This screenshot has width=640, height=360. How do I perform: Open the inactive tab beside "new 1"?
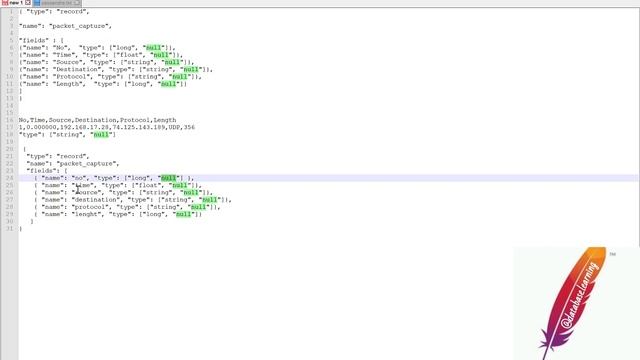tap(57, 3)
